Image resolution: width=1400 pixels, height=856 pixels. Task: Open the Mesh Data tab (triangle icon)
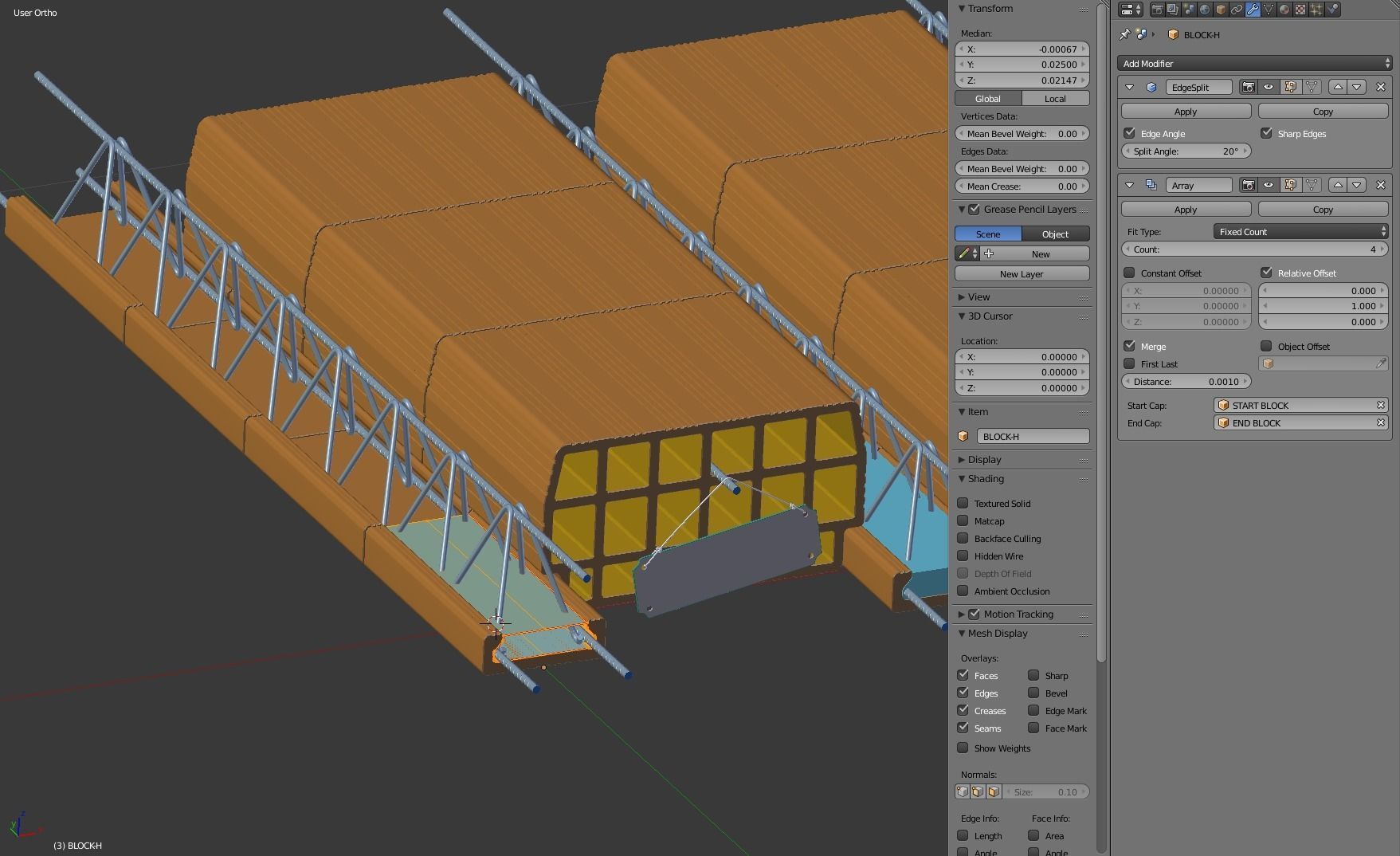point(1269,10)
